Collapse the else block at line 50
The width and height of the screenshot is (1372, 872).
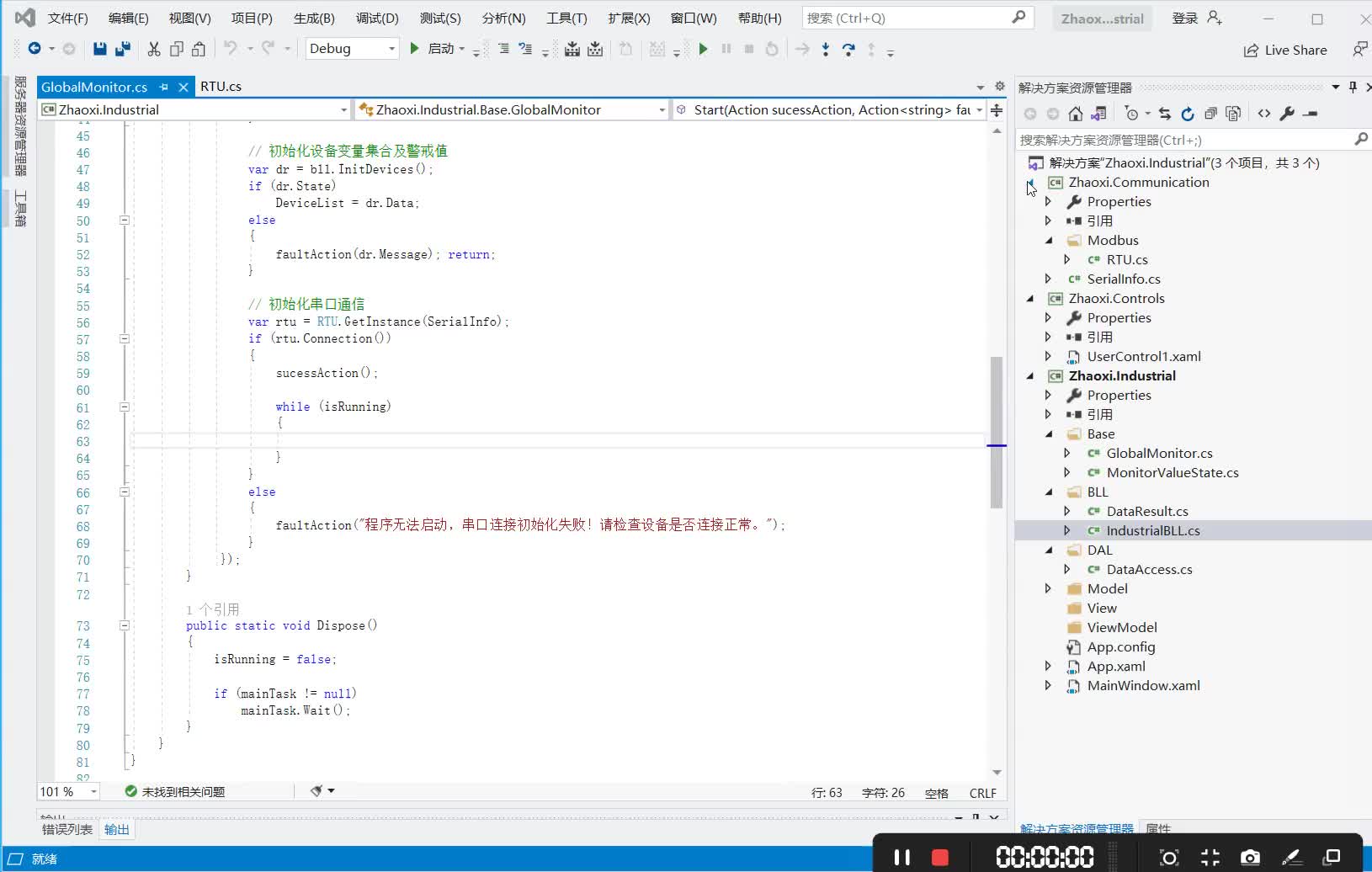(x=125, y=221)
